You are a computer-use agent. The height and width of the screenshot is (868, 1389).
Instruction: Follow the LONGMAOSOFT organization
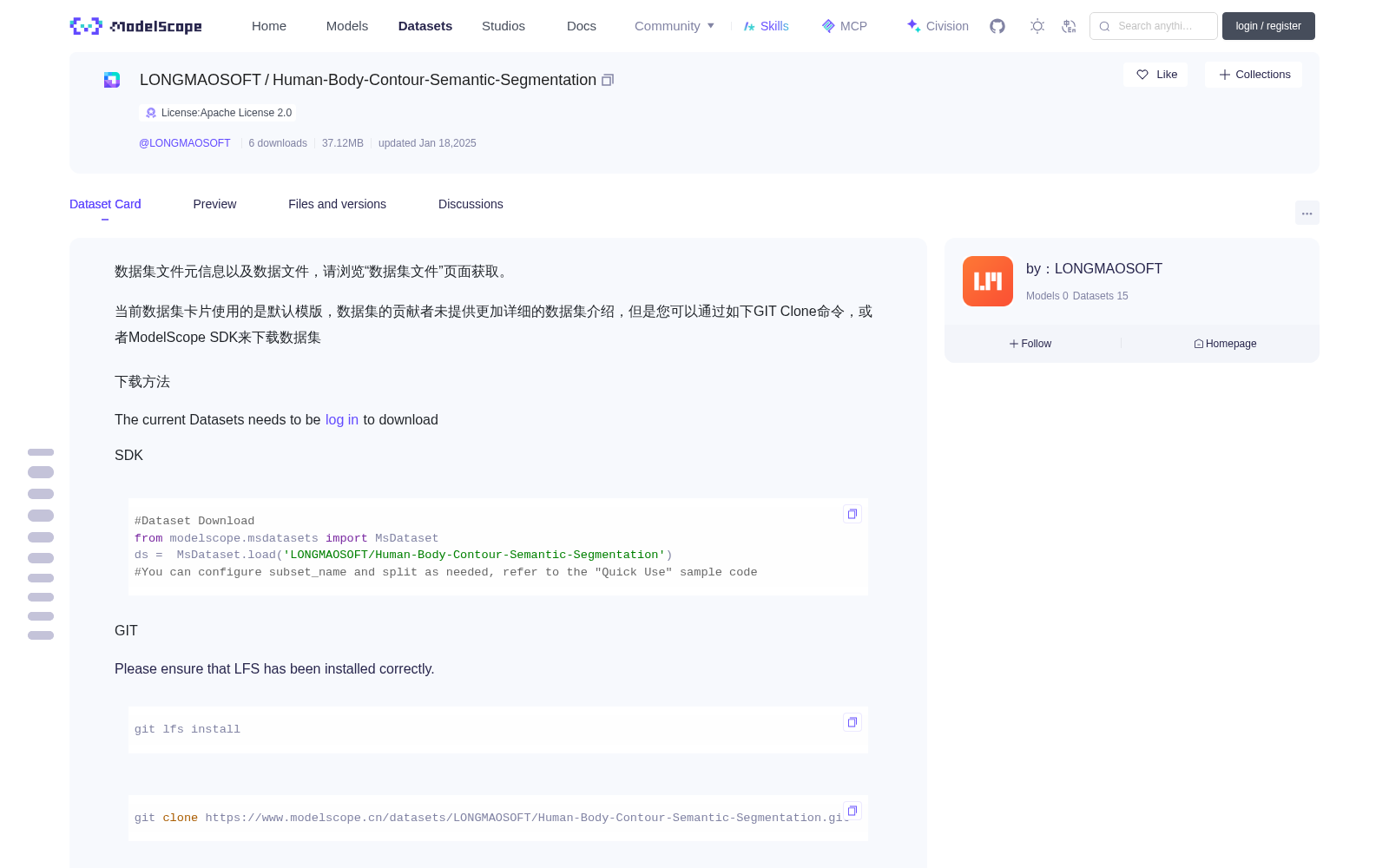(1030, 344)
